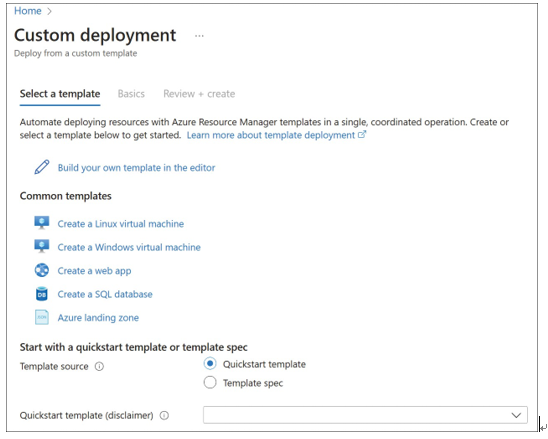Click the SQL database cylinder icon

point(42,294)
